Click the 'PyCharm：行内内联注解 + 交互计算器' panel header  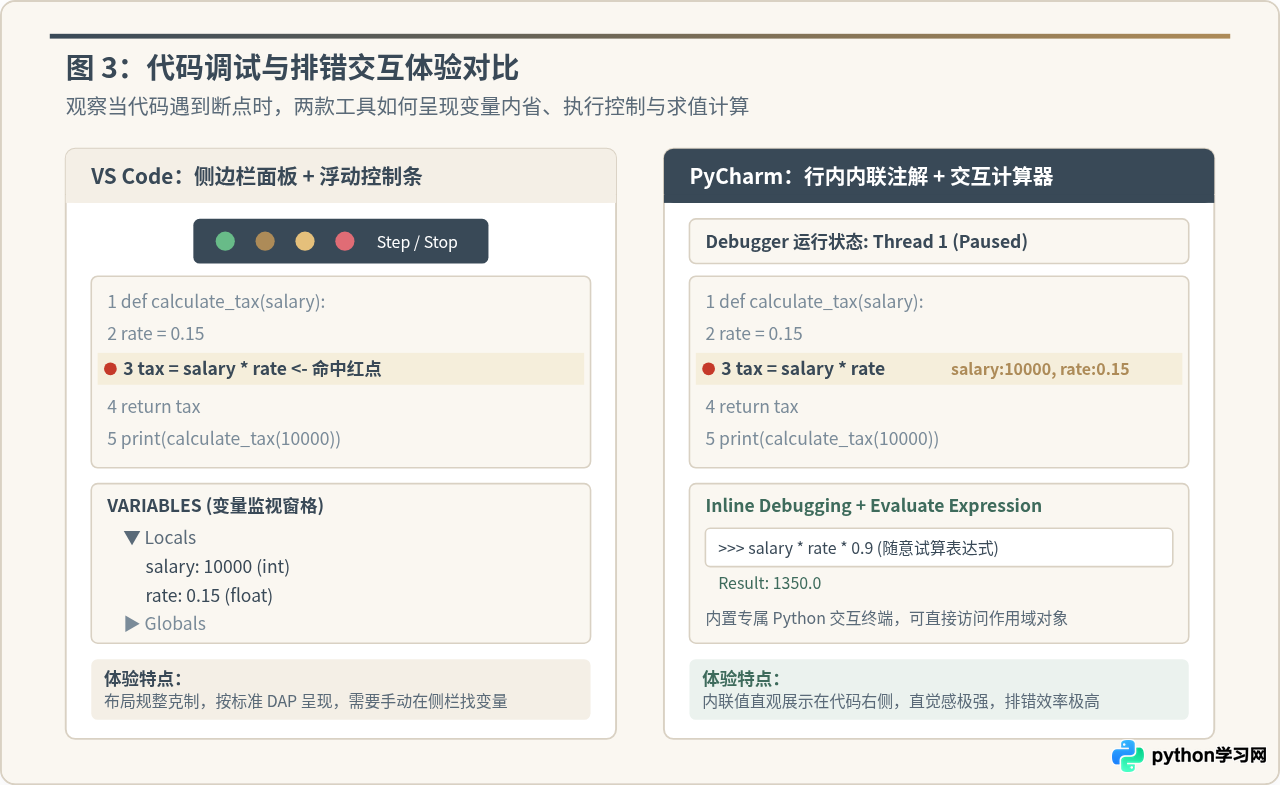[x=939, y=176]
